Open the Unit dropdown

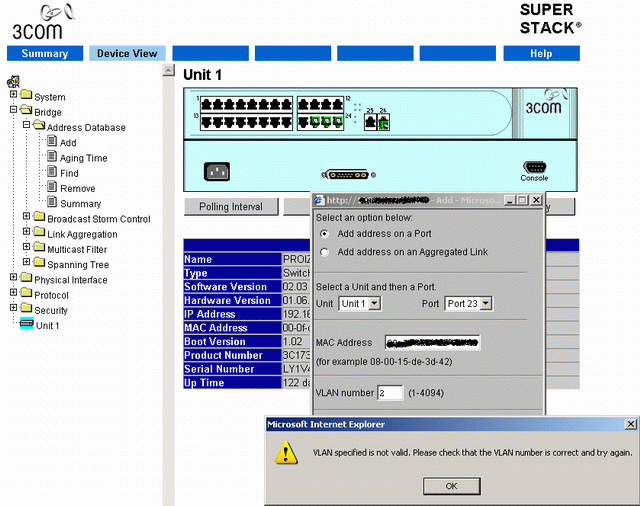[360, 303]
